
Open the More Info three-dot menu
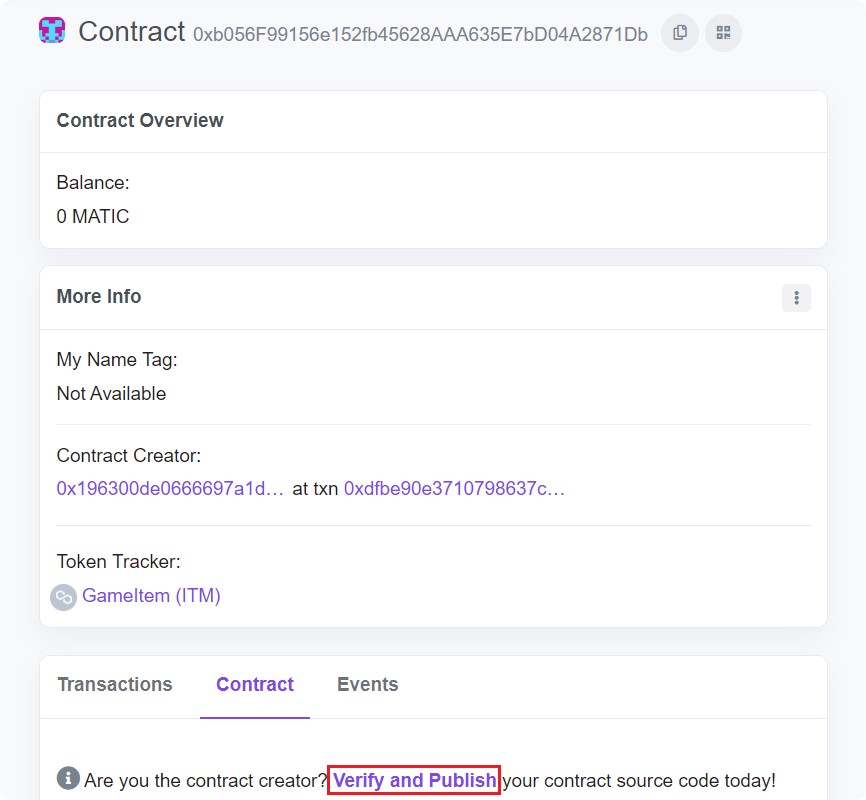pos(796,297)
